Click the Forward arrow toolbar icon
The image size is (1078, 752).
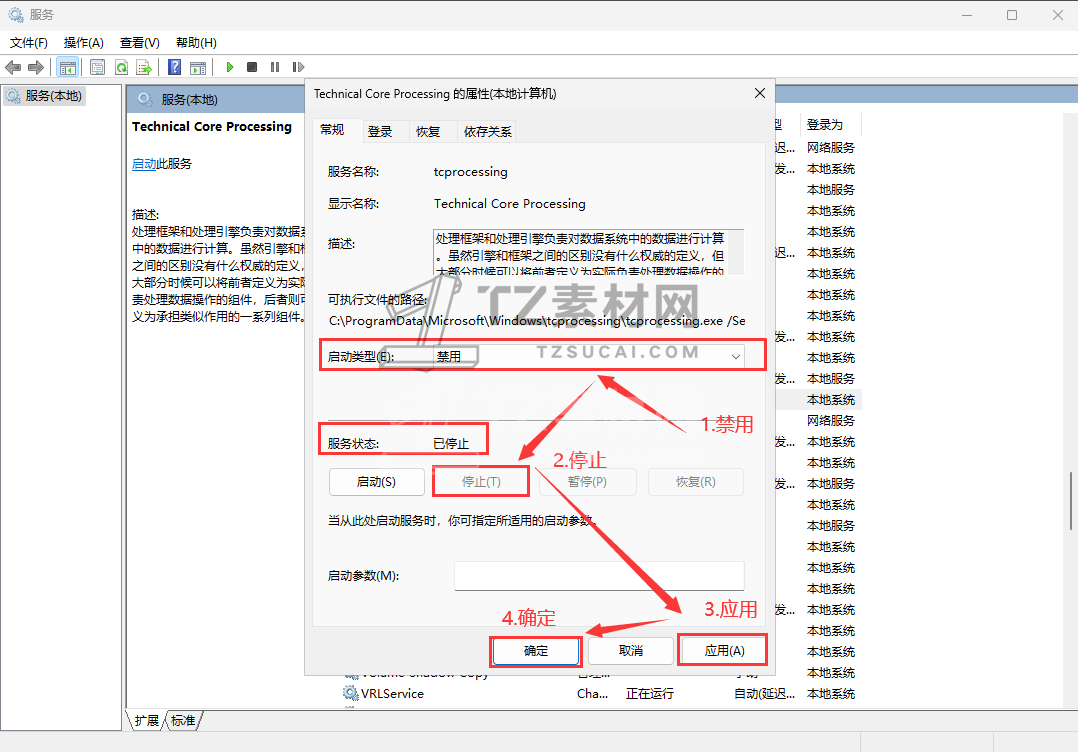pyautogui.click(x=36, y=67)
